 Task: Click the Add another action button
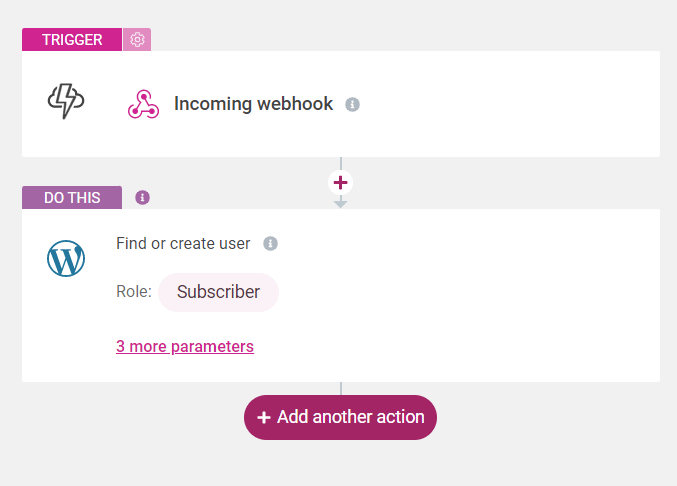tap(340, 417)
